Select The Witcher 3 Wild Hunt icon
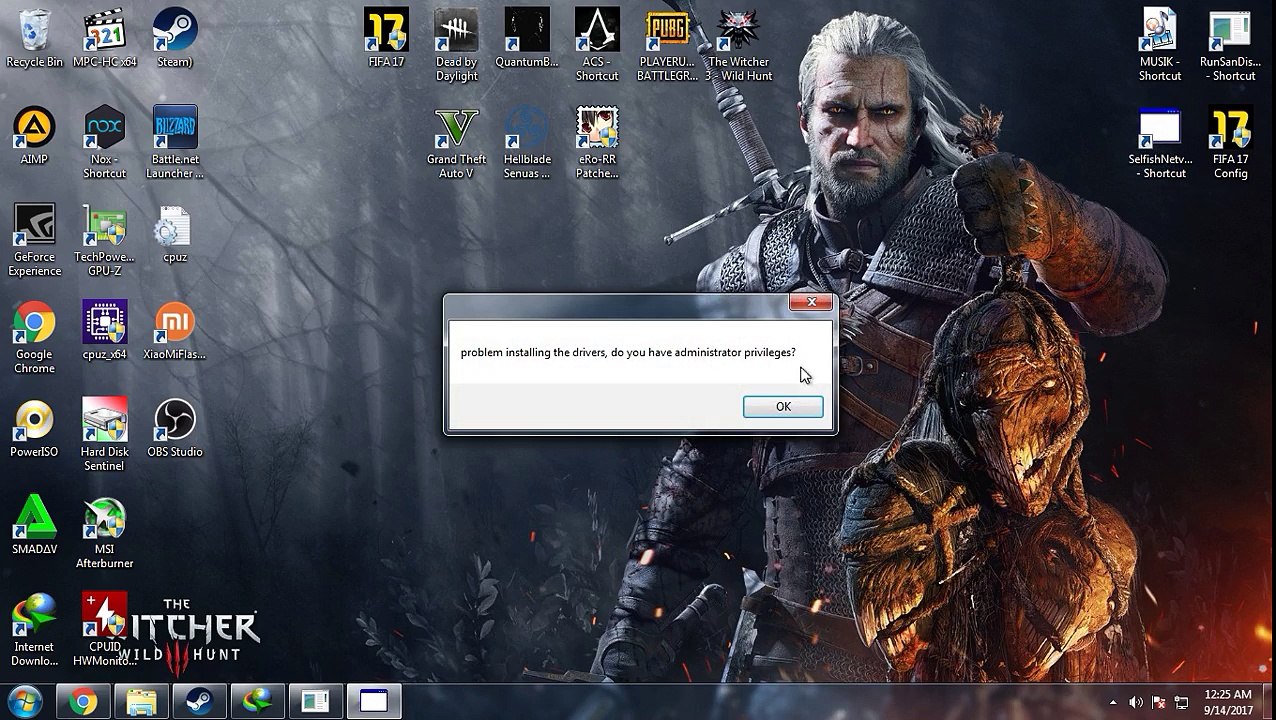Viewport: 1276px width, 720px height. tap(739, 46)
